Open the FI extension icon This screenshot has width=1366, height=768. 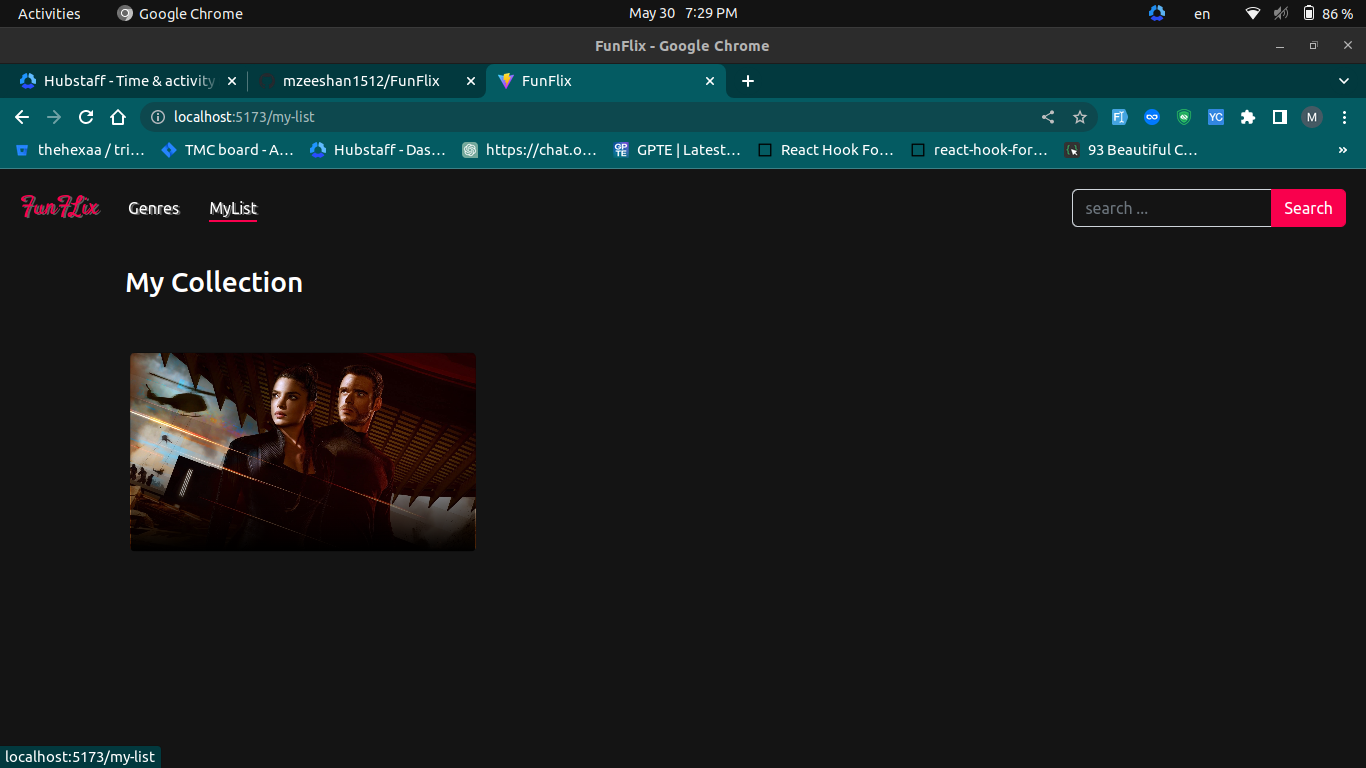1120,117
